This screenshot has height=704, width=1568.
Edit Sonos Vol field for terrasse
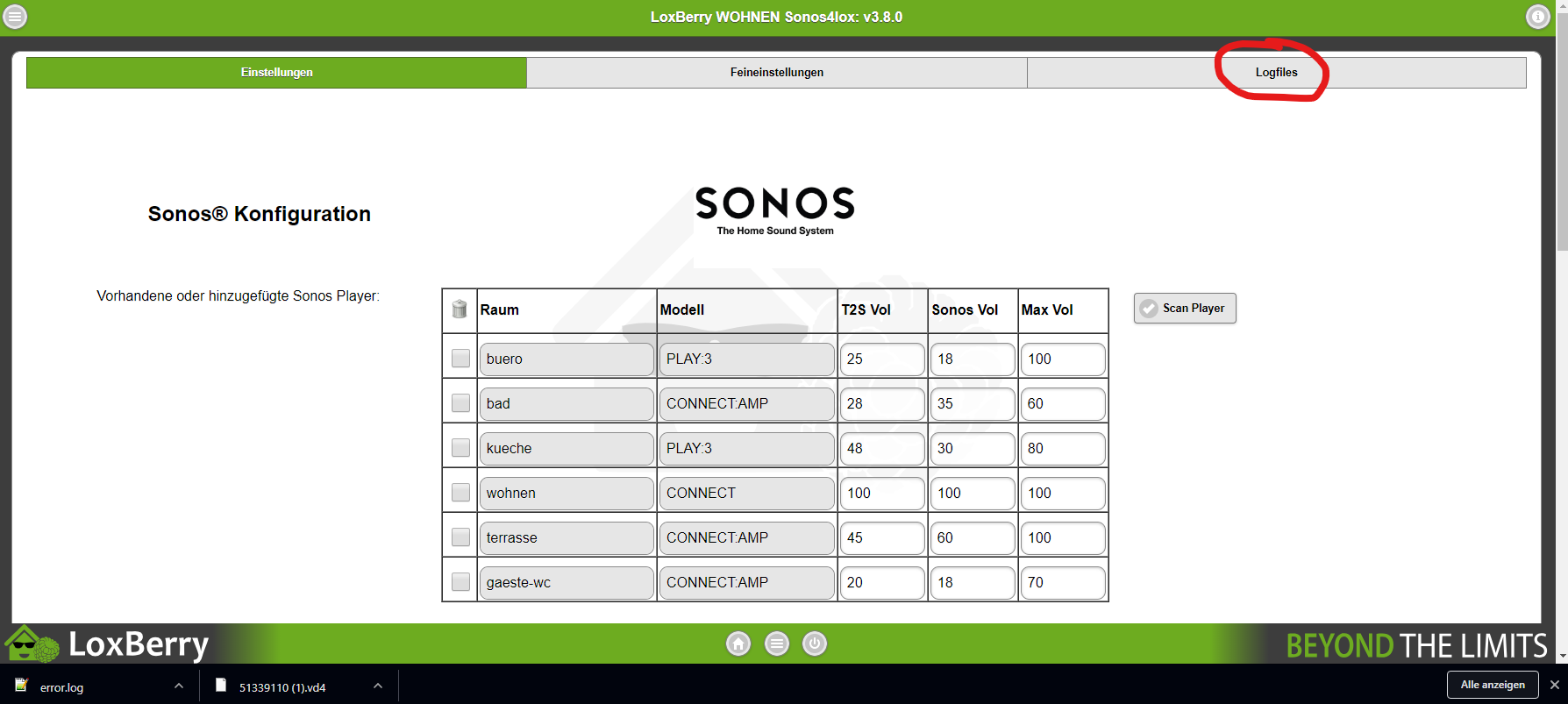click(x=973, y=538)
